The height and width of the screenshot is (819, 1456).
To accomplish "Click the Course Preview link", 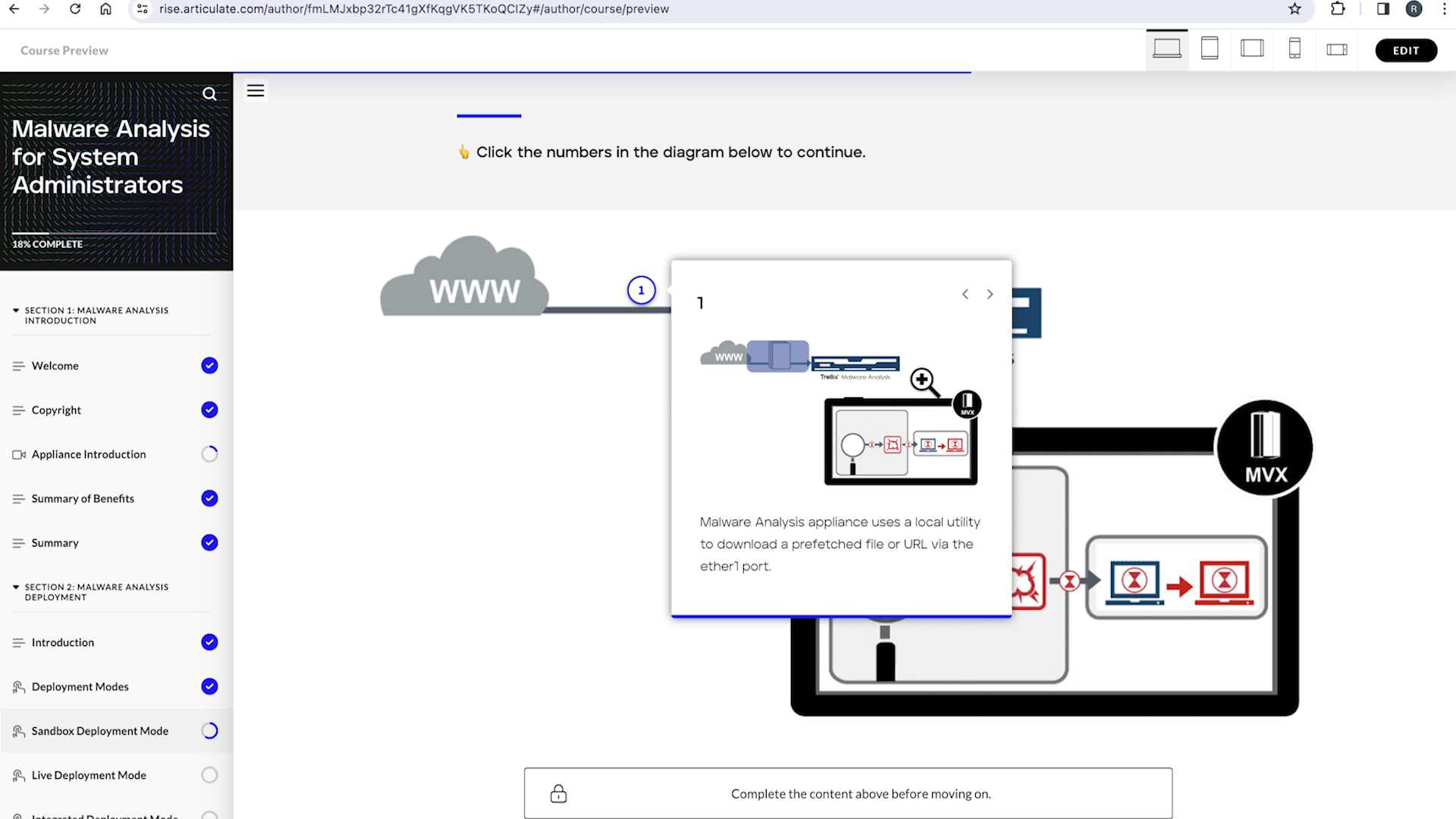I will pos(64,51).
